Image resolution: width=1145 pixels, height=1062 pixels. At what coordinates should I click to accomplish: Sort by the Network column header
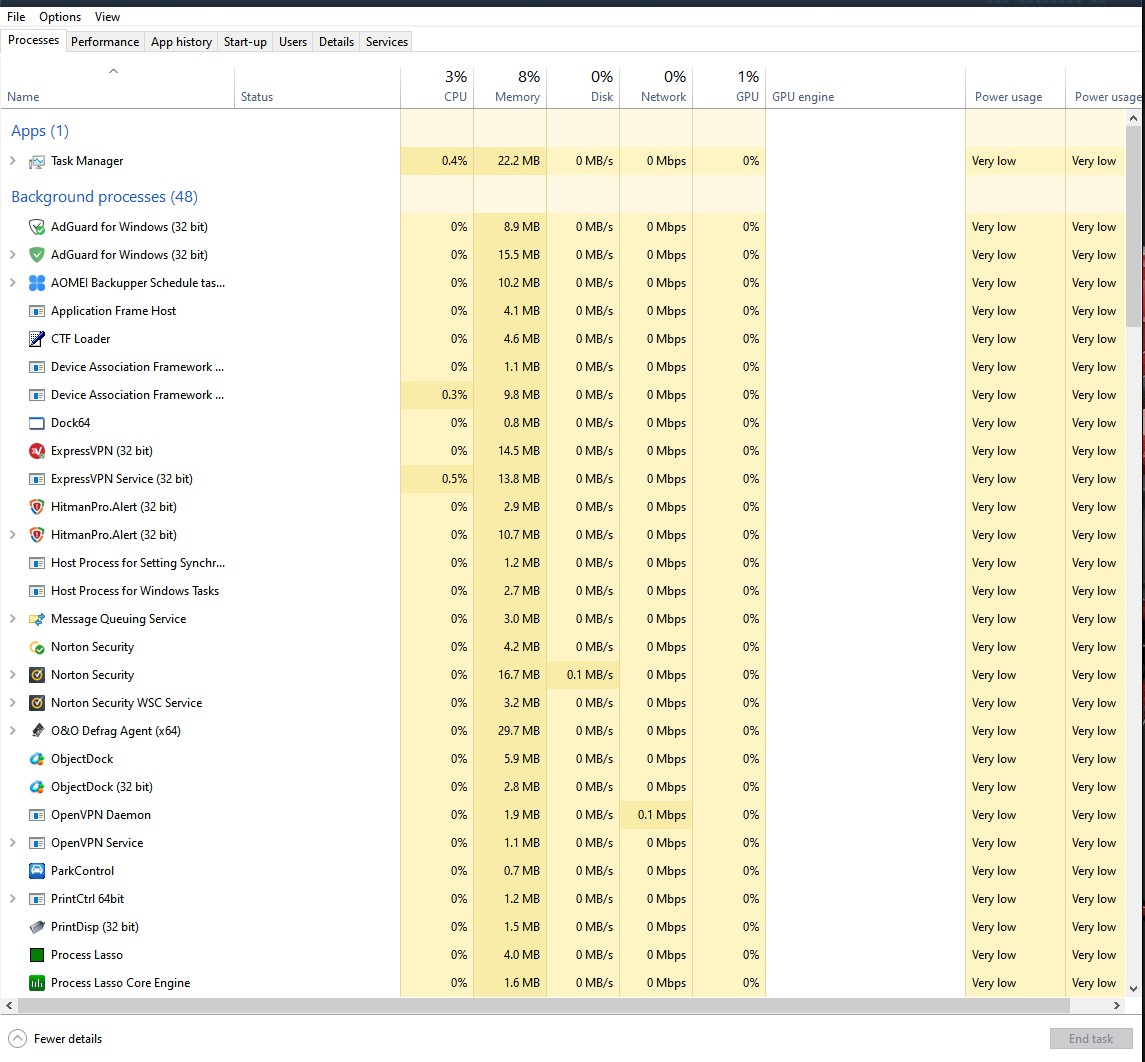(656, 87)
